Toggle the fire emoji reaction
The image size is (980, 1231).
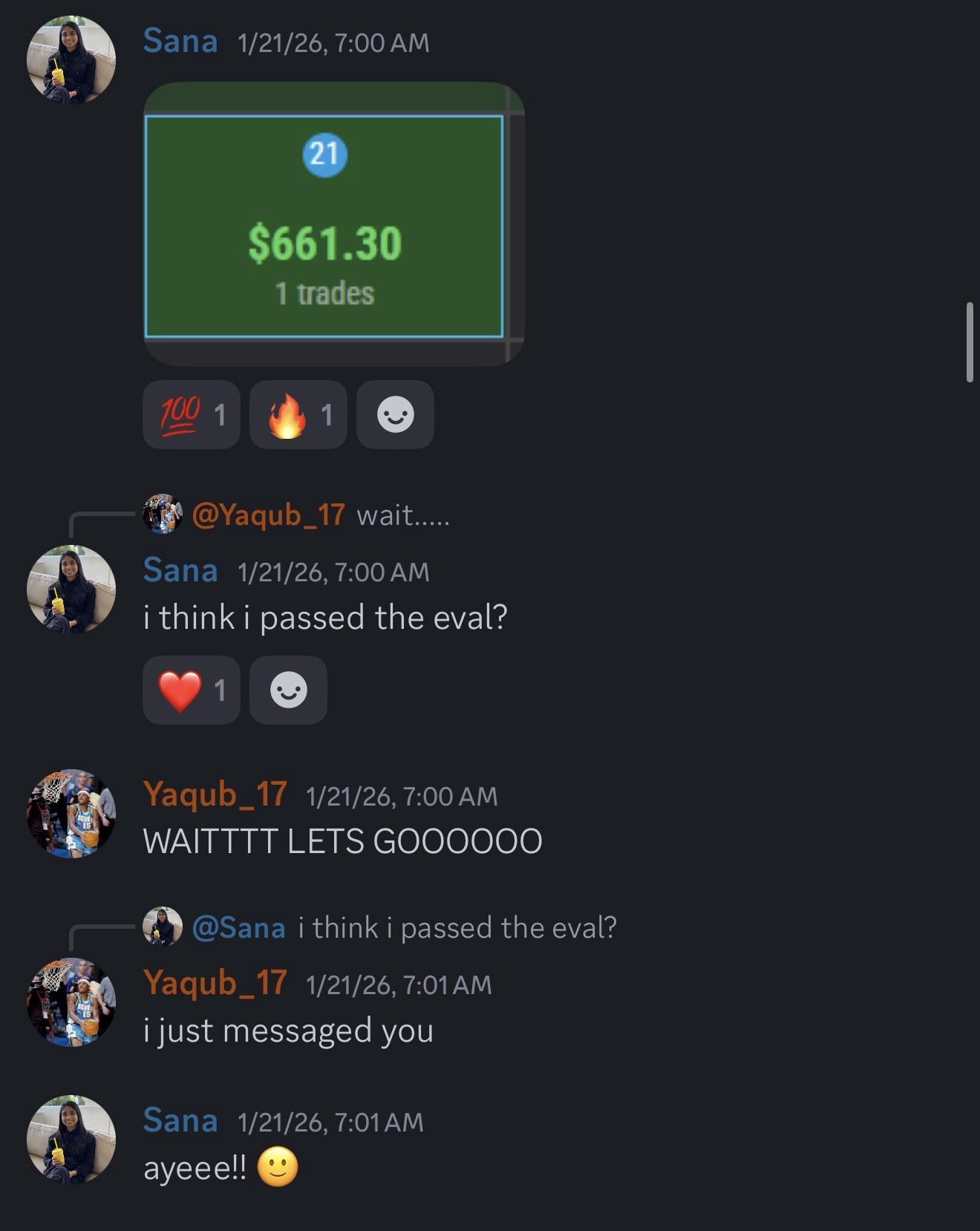pos(298,414)
